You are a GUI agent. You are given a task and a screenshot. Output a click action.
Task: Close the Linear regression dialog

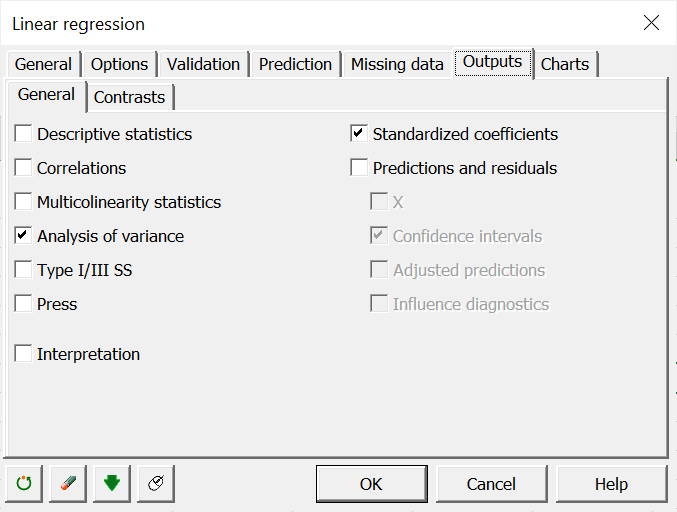[x=651, y=23]
